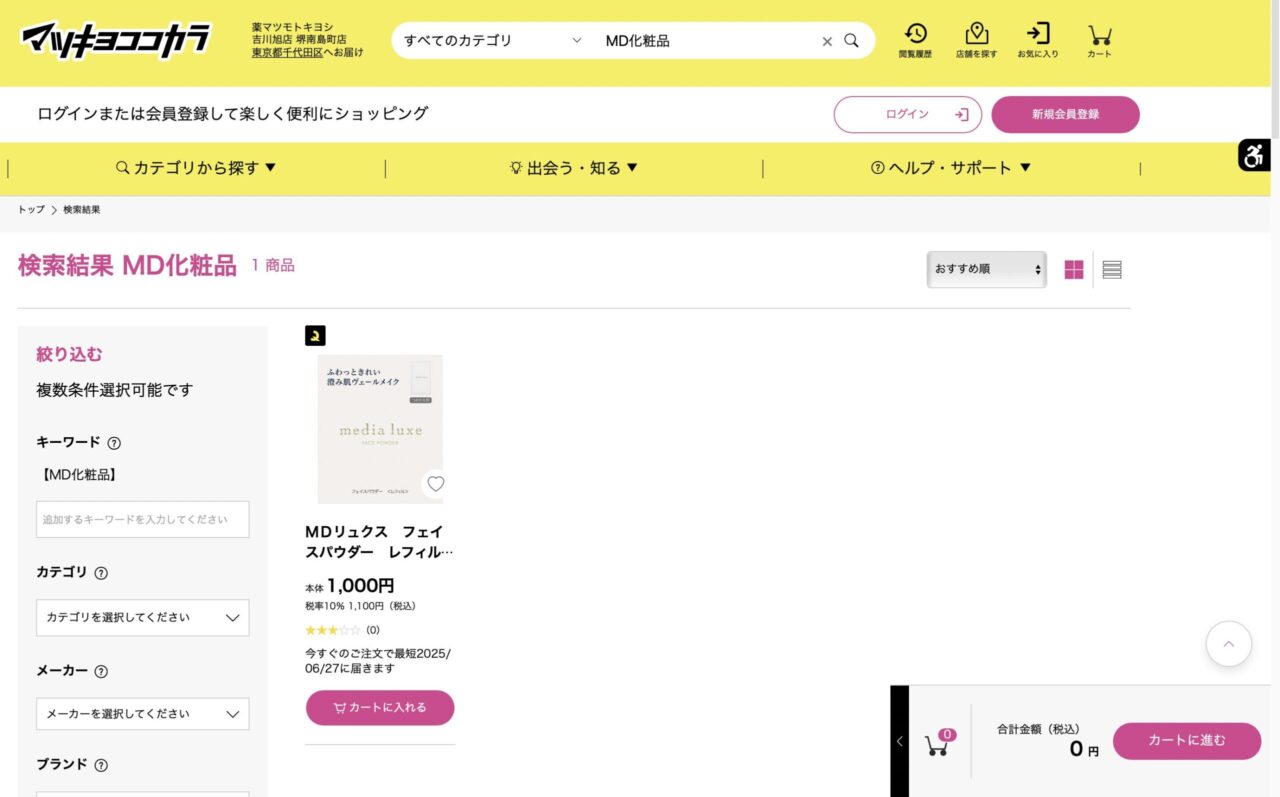Click help icon next to カテゴリ
The width and height of the screenshot is (1280, 797).
[101, 574]
